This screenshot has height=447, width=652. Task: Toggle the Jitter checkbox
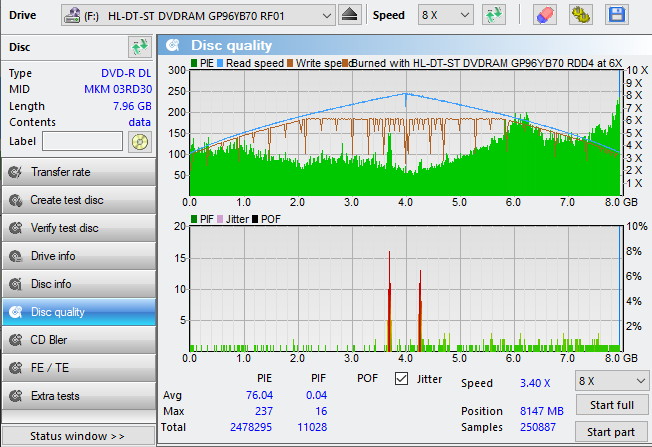point(402,379)
